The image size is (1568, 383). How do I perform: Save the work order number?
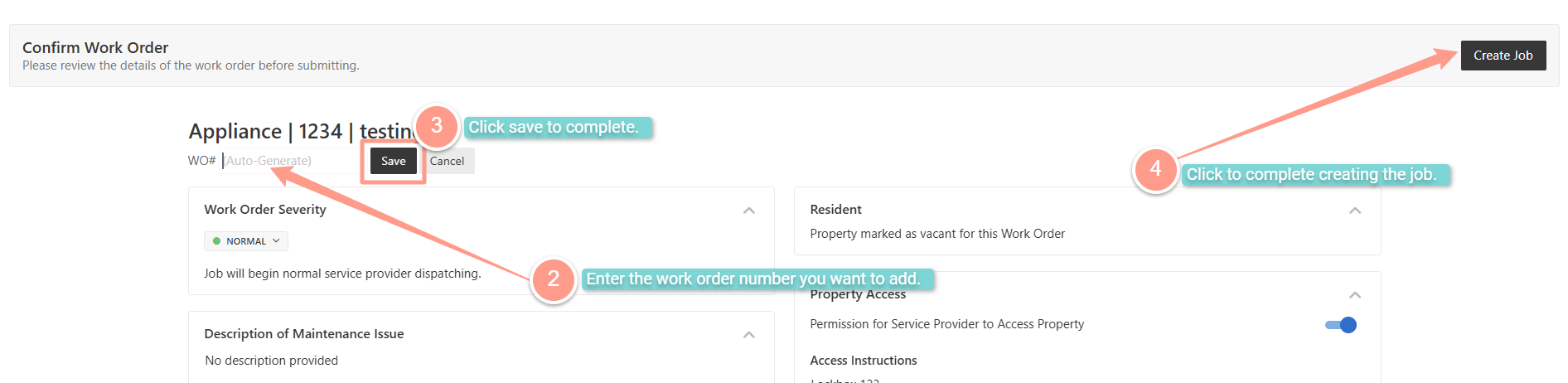[x=394, y=161]
